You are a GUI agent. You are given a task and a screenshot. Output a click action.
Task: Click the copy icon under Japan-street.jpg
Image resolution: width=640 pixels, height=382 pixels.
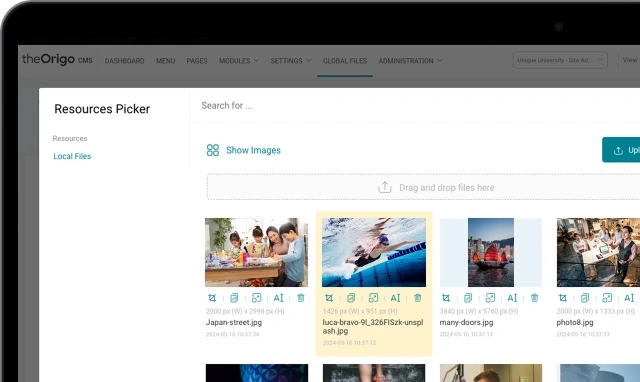point(234,298)
